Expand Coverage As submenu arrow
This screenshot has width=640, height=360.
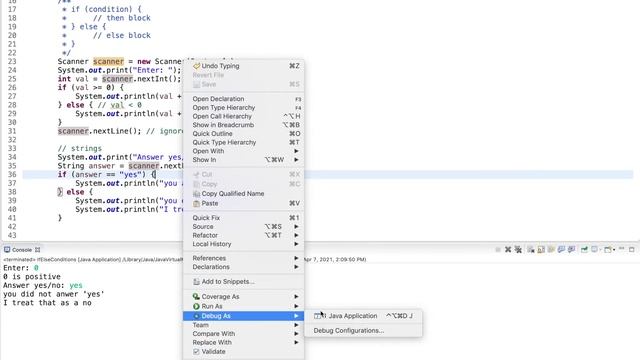(x=296, y=297)
